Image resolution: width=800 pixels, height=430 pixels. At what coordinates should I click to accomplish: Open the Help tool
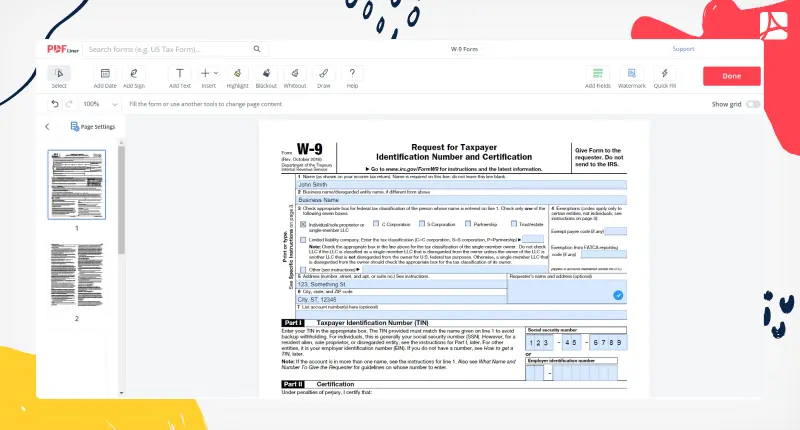(352, 77)
